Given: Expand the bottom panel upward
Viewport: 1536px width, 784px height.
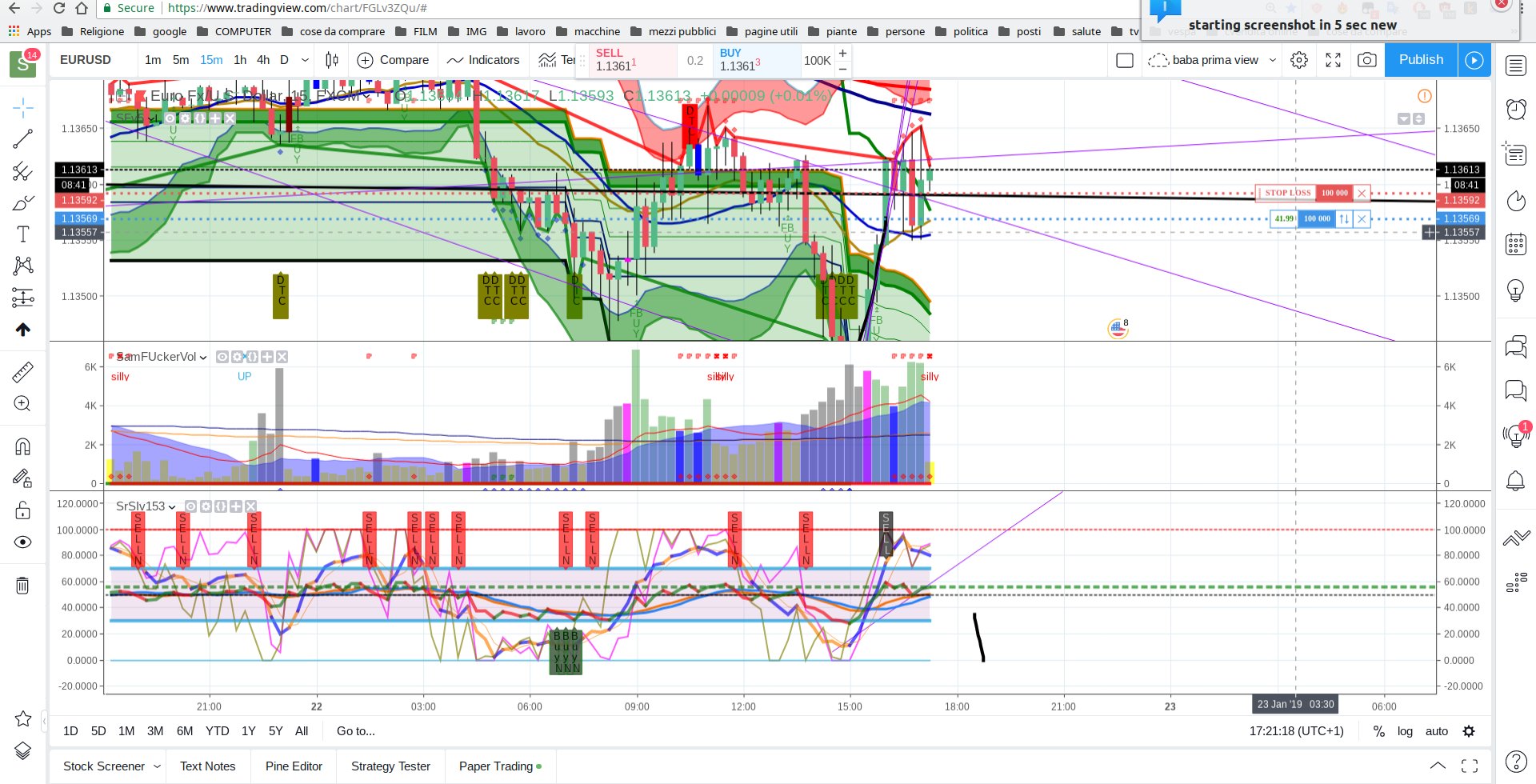Looking at the screenshot, I should (x=1438, y=766).
